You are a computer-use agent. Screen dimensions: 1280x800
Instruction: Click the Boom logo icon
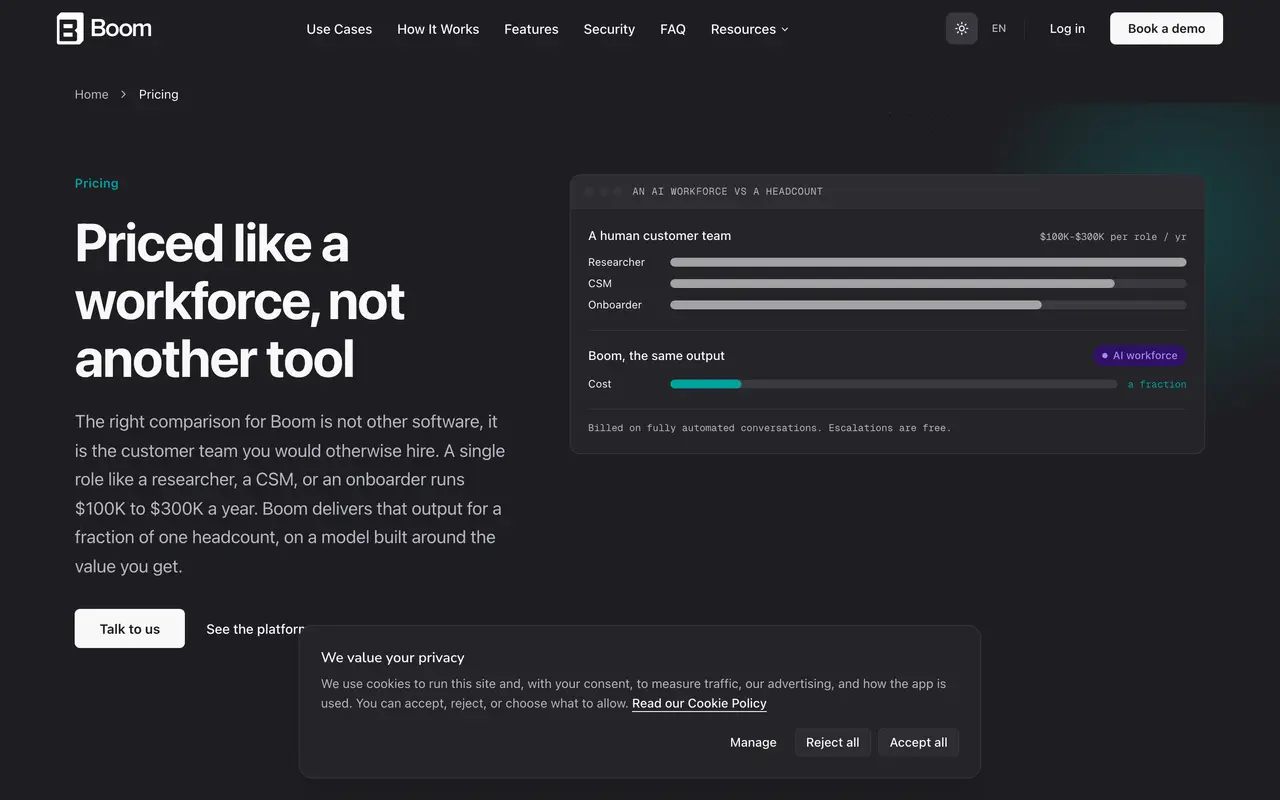coord(70,29)
